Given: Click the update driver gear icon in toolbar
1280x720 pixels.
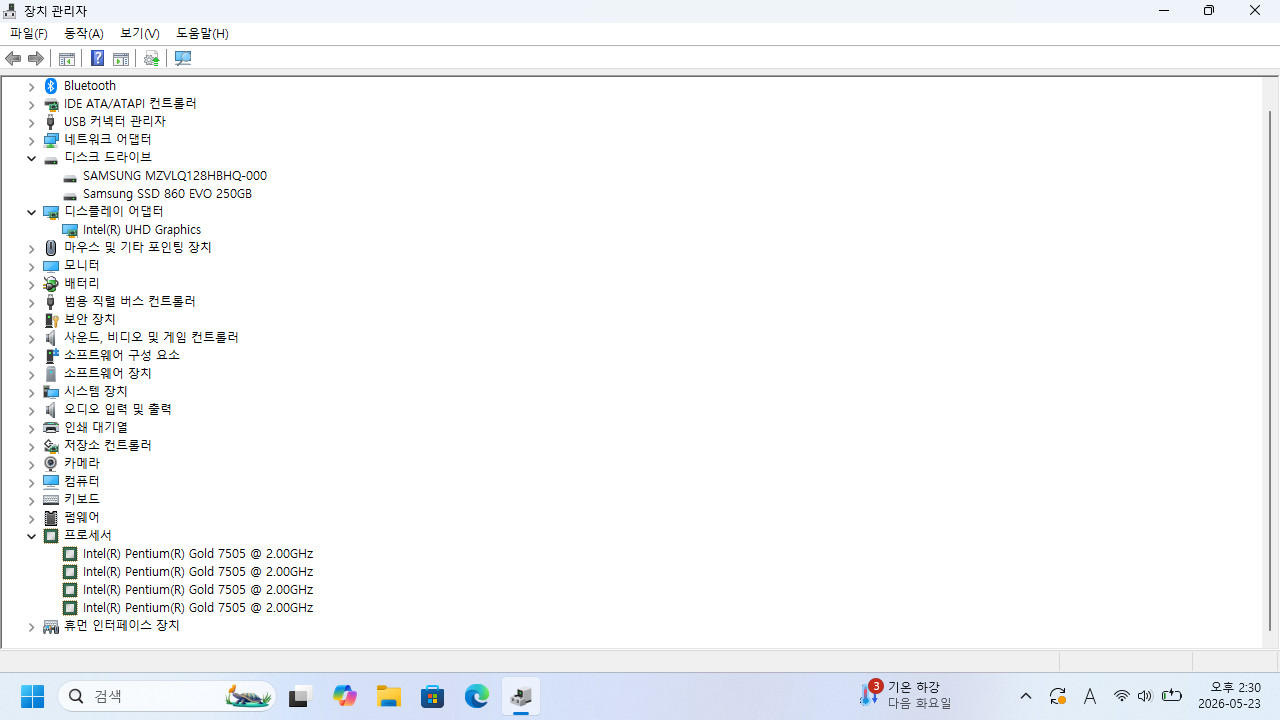Looking at the screenshot, I should [x=151, y=58].
